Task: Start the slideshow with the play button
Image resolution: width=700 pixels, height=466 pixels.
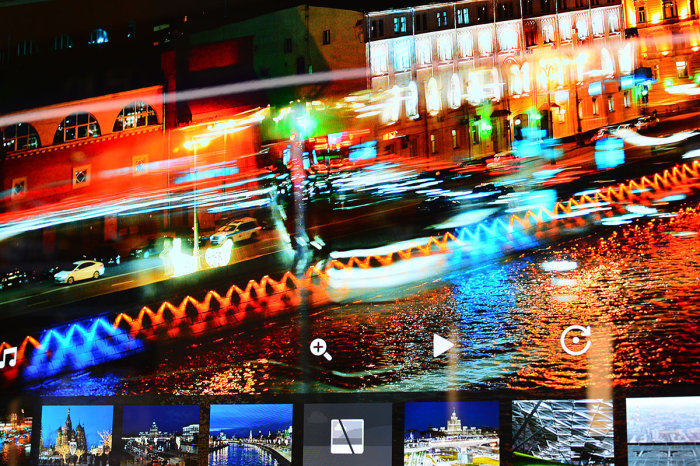Action: [442, 346]
